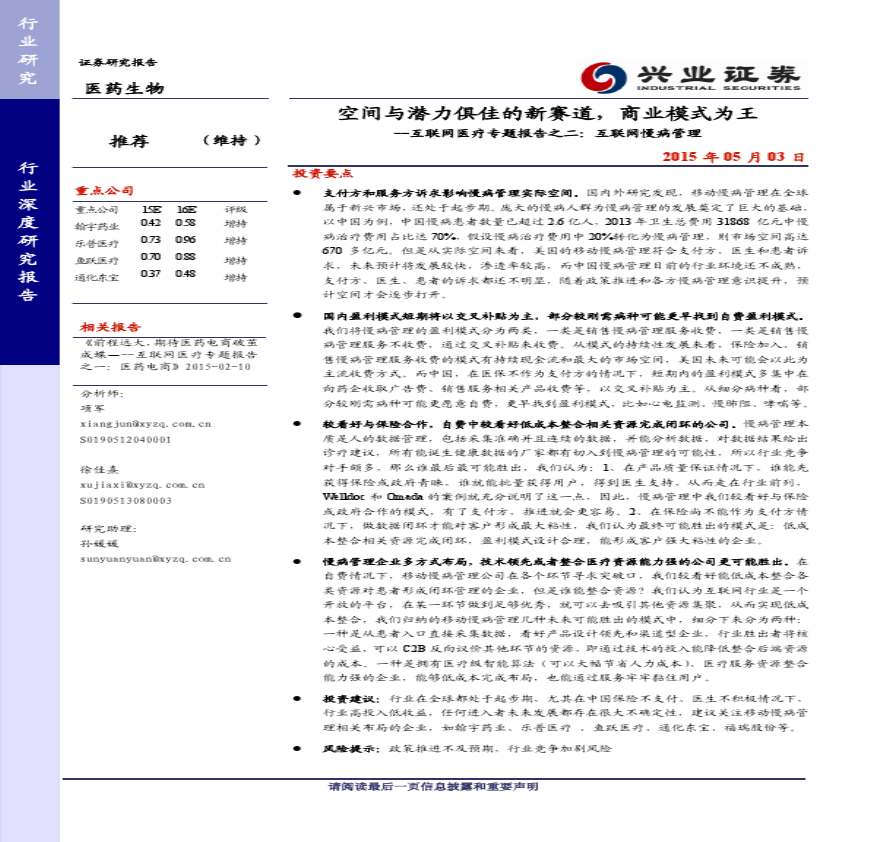Click bold heading starting 慢病管理企业多方式布局
Screen dimensions: 870x842
coord(558,562)
